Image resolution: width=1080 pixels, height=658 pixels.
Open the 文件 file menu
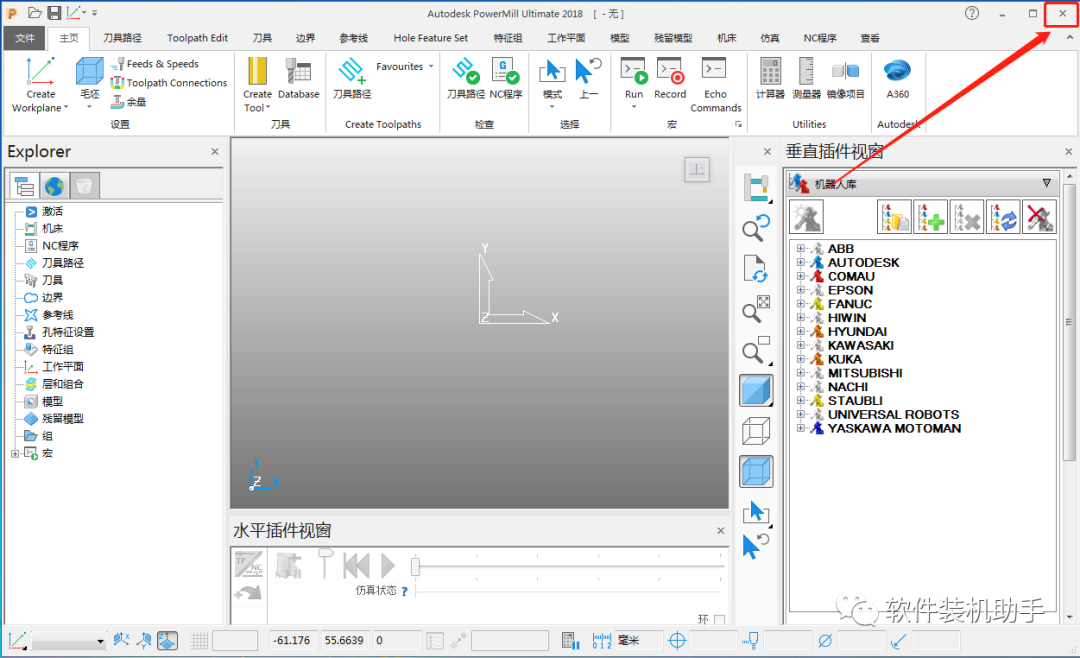[x=25, y=38]
